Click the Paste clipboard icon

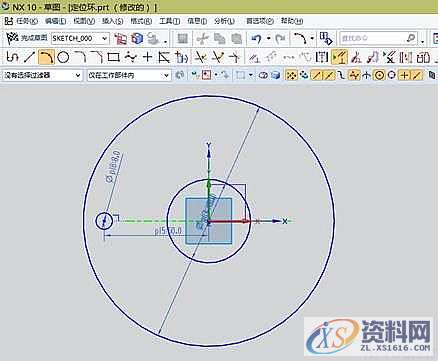point(236,39)
